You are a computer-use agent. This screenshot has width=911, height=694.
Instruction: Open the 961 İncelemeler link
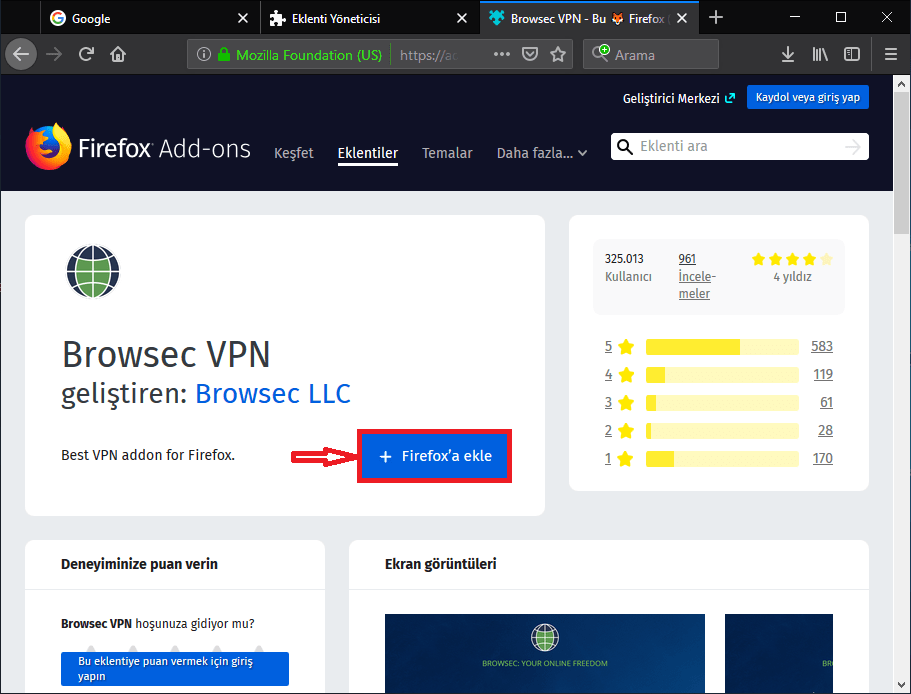697,276
